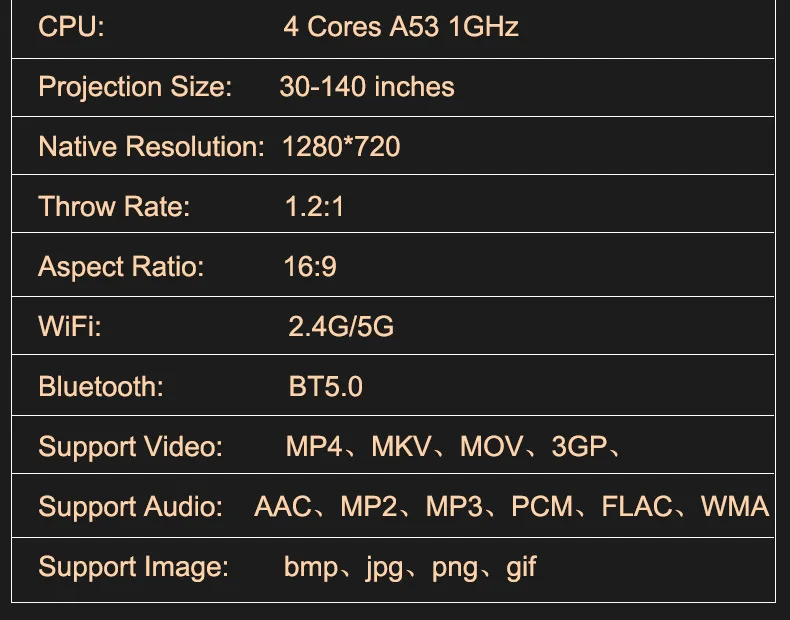
Task: Click the "Support Video:" label
Action: pyautogui.click(x=130, y=447)
